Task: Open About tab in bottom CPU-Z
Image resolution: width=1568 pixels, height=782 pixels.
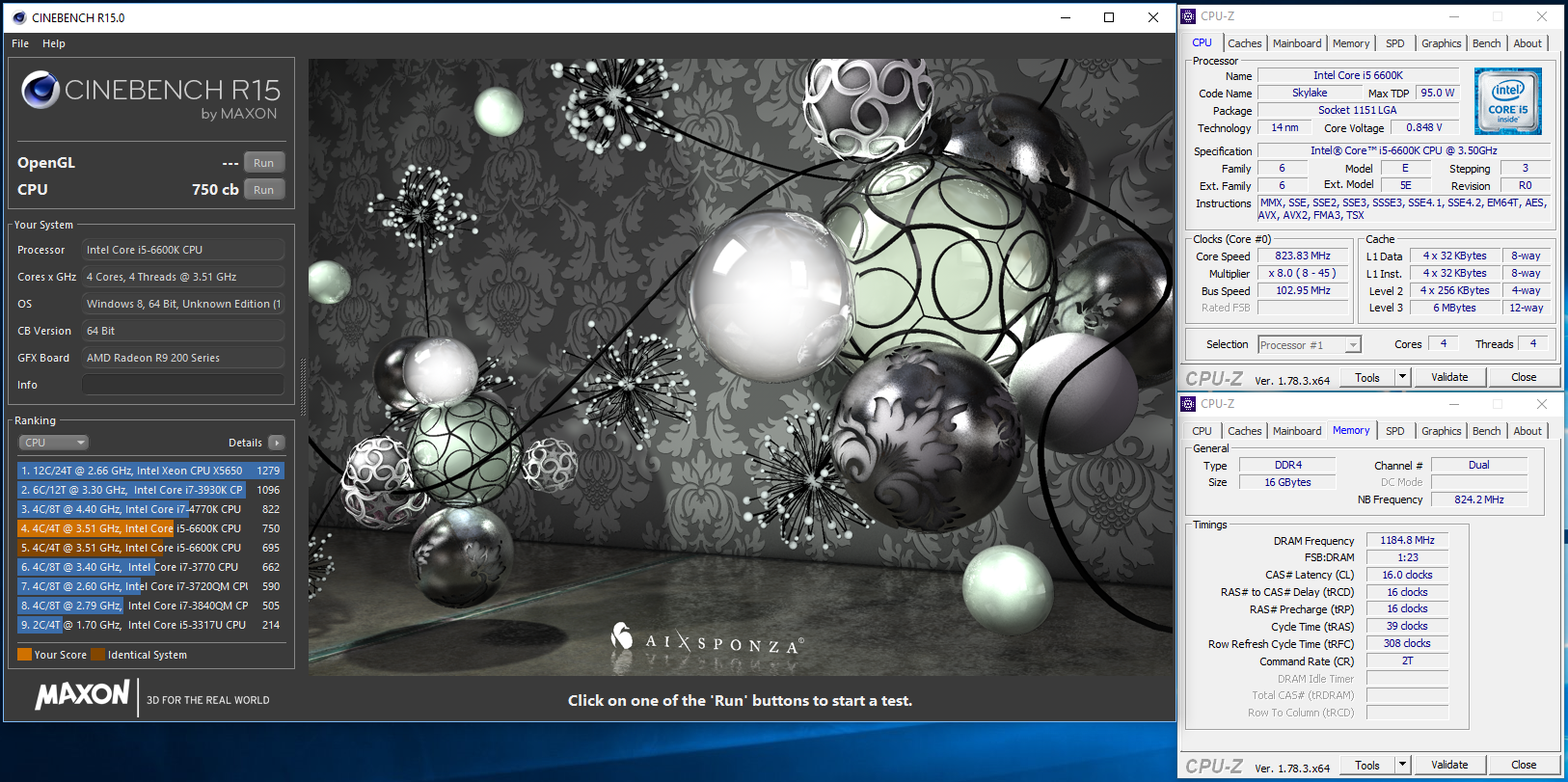Action: [x=1527, y=431]
